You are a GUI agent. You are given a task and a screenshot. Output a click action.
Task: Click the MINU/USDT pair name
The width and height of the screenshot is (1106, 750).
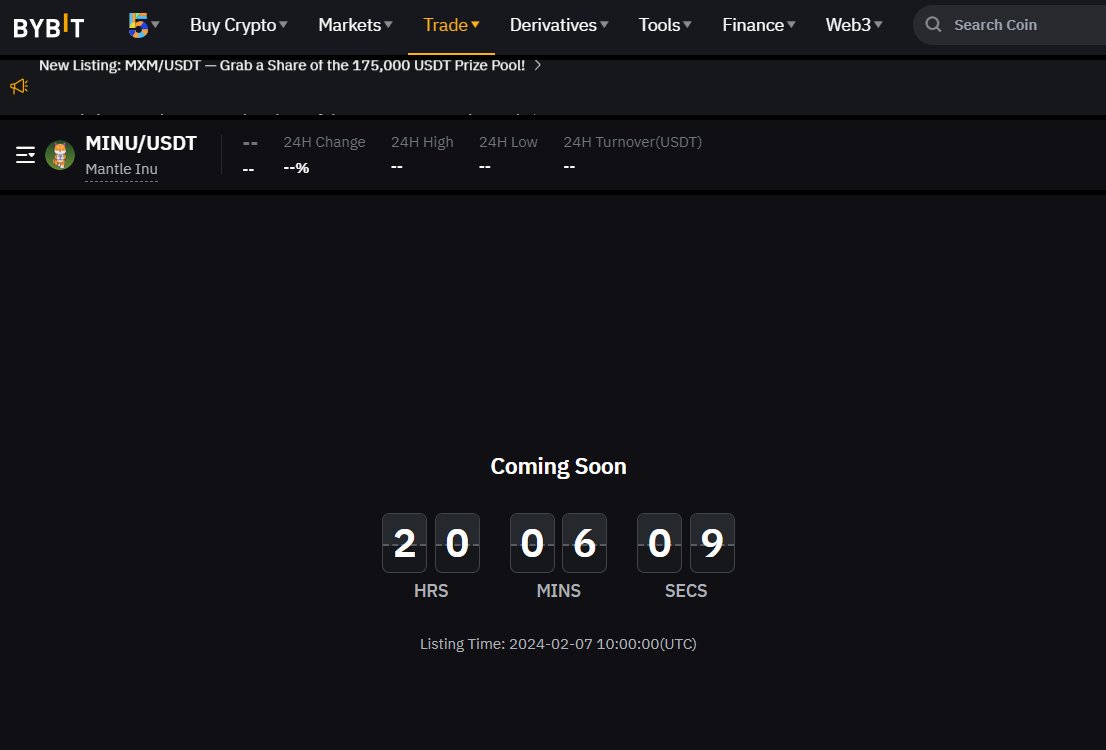point(141,143)
